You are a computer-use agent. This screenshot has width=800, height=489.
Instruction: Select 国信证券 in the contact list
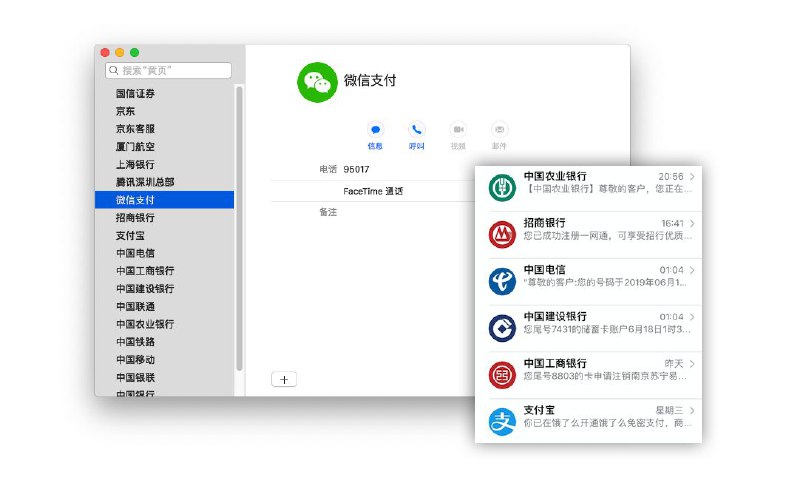coord(135,93)
